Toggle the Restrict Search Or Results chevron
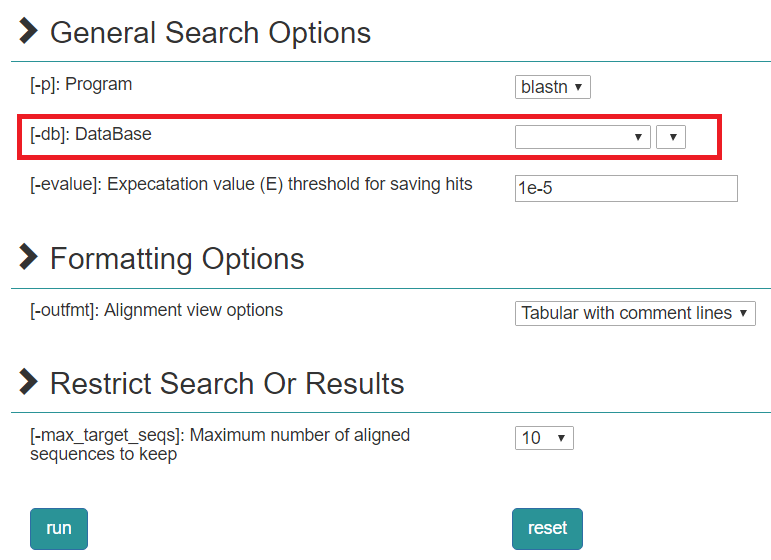771x560 pixels. pos(28,382)
